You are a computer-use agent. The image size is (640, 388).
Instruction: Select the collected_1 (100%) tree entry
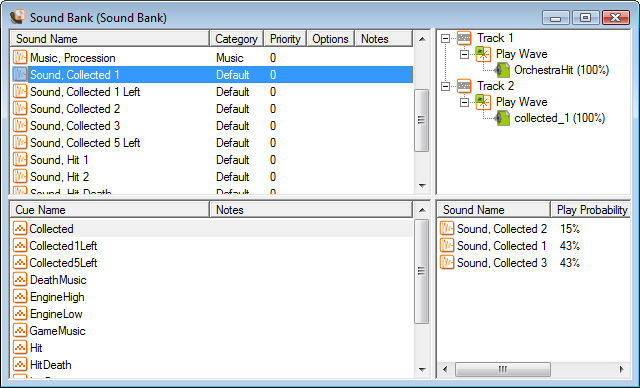pos(560,118)
